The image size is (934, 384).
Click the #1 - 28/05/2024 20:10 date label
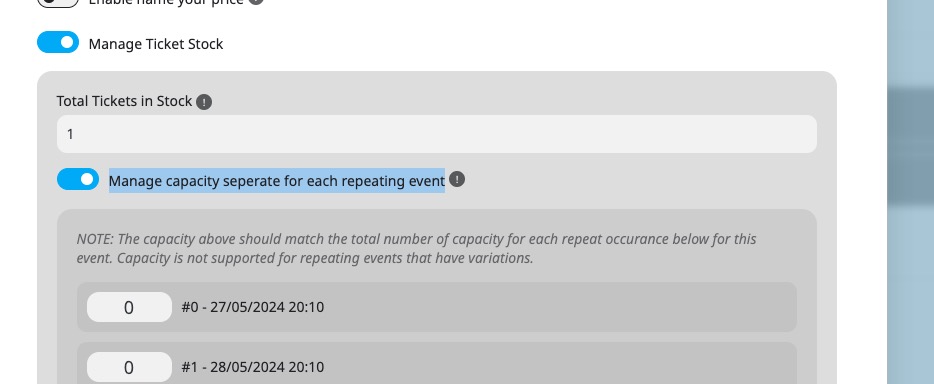coord(253,367)
